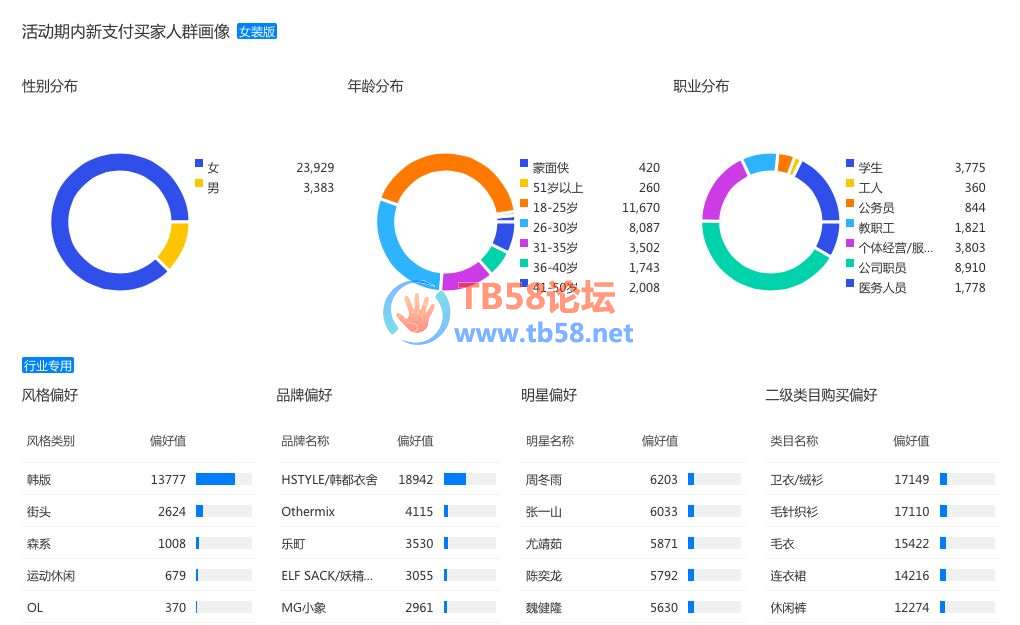The height and width of the screenshot is (625, 1020).
Task: Click the hand logo in the watermark
Action: coord(416,312)
